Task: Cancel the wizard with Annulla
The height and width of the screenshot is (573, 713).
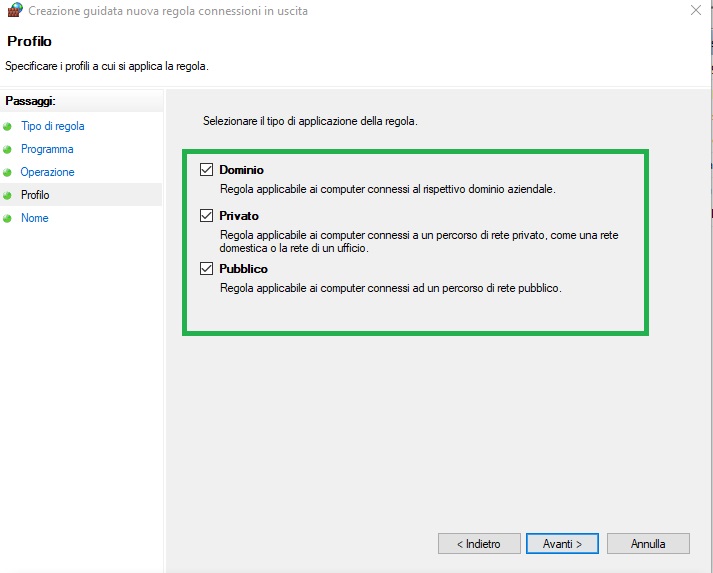Action: pyautogui.click(x=648, y=543)
